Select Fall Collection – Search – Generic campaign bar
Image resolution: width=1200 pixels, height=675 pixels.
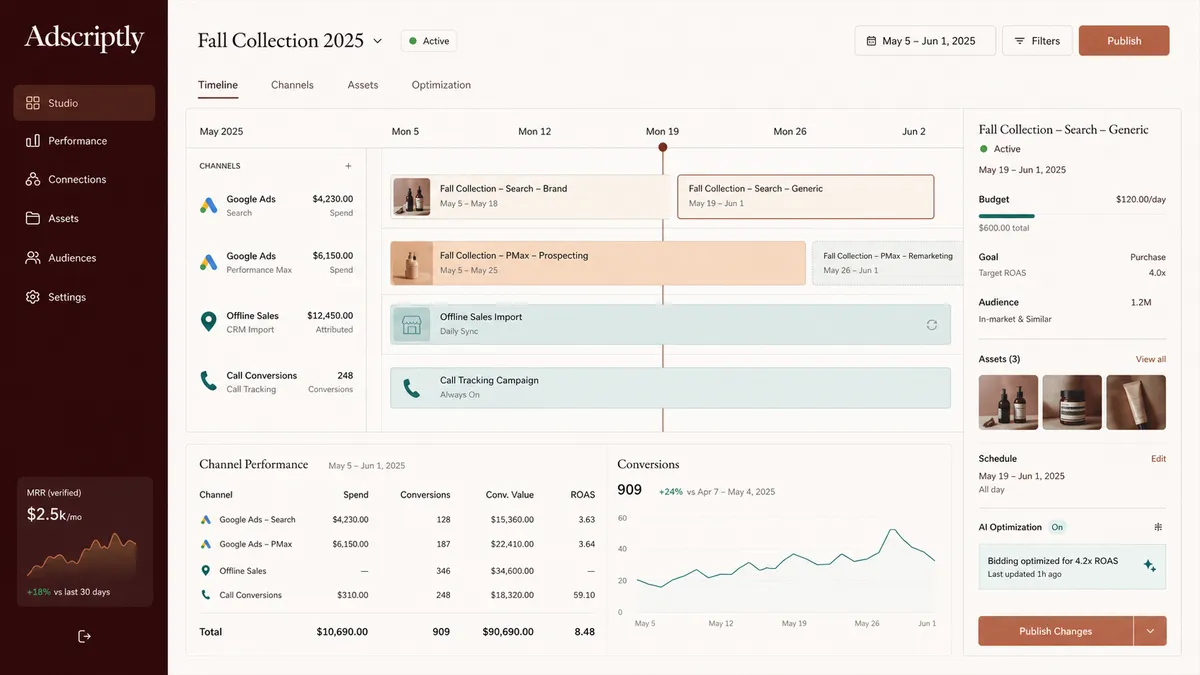click(x=805, y=196)
